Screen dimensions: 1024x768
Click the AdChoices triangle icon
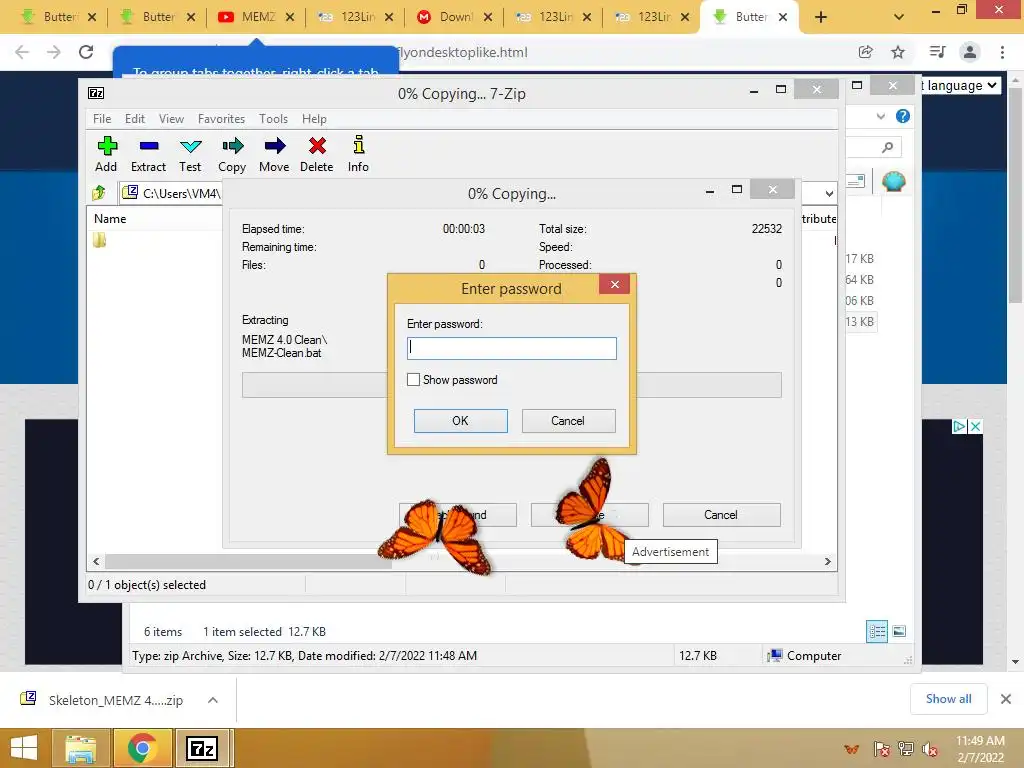click(959, 426)
